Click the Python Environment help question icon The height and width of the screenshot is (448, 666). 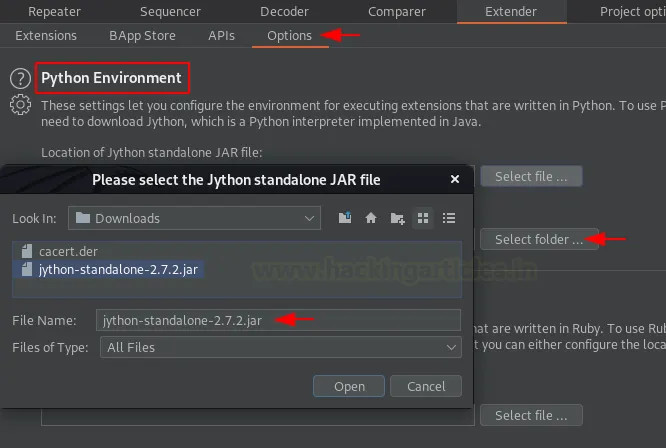pyautogui.click(x=19, y=79)
